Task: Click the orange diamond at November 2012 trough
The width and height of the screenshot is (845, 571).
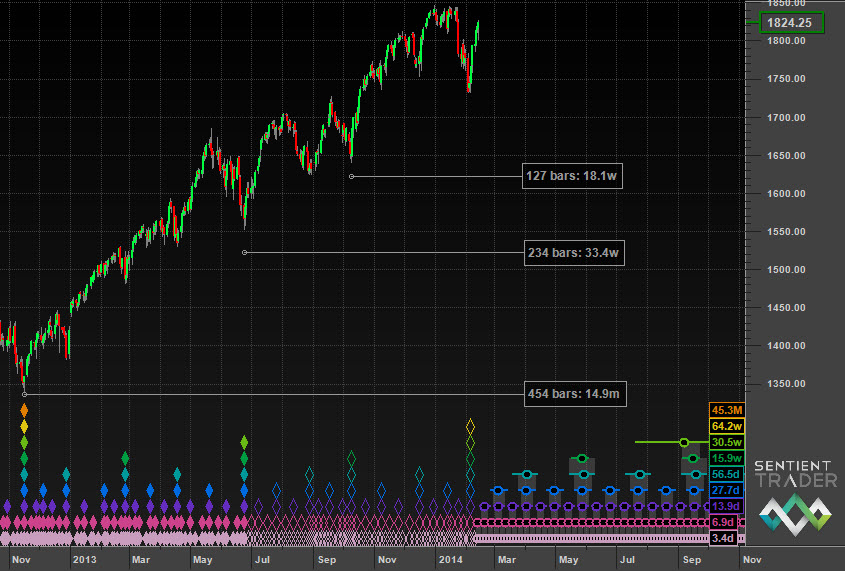Action: click(x=24, y=410)
